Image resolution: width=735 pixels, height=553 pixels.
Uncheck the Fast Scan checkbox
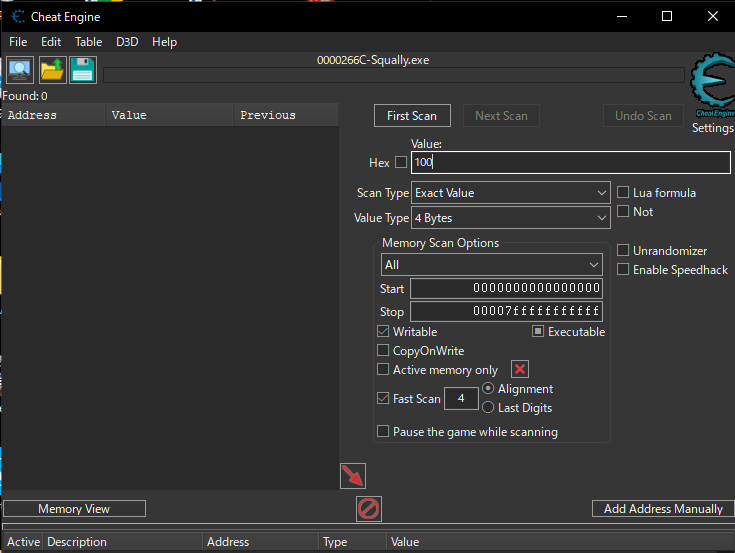click(382, 398)
